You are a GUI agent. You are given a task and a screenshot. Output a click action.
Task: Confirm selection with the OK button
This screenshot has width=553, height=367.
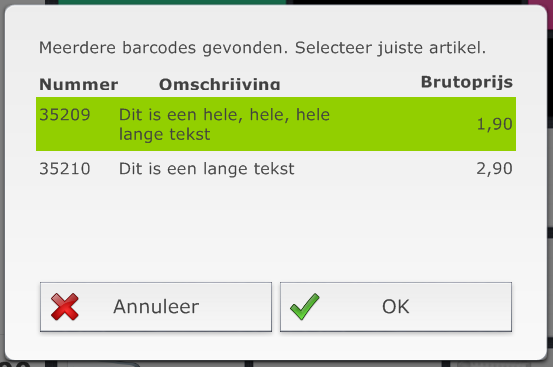coord(396,307)
